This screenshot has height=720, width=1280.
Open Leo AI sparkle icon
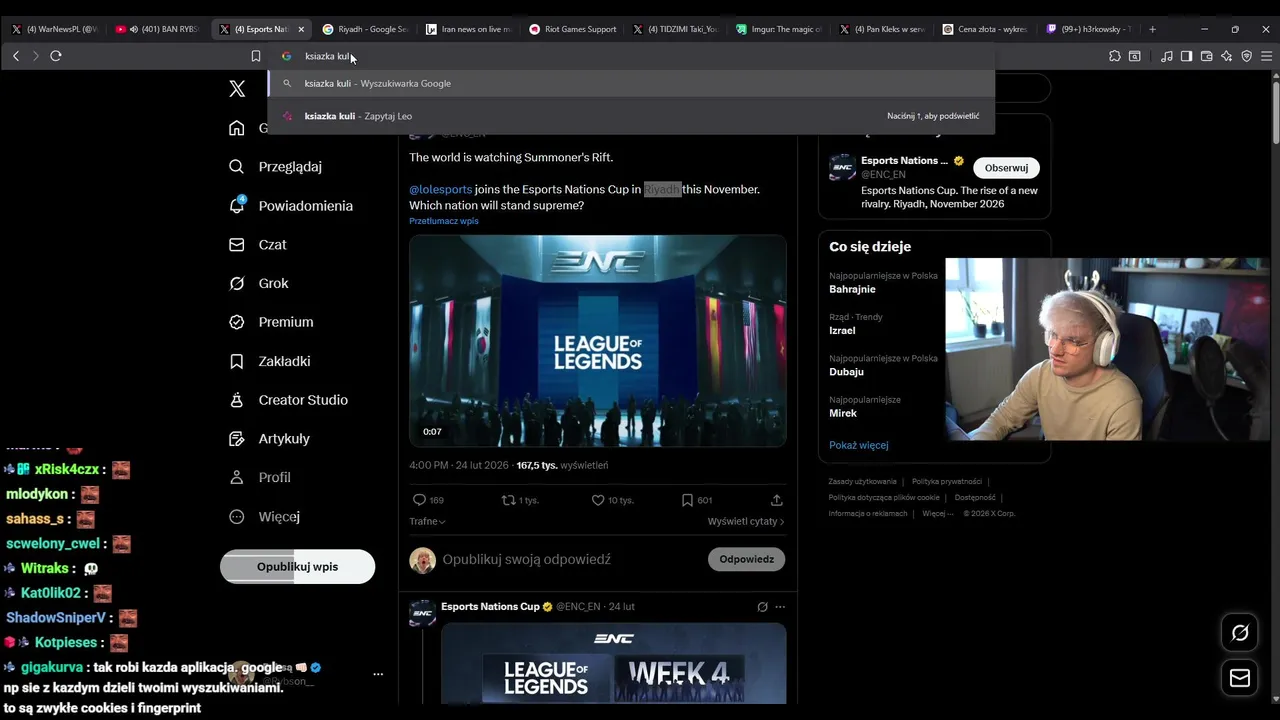click(x=1227, y=56)
